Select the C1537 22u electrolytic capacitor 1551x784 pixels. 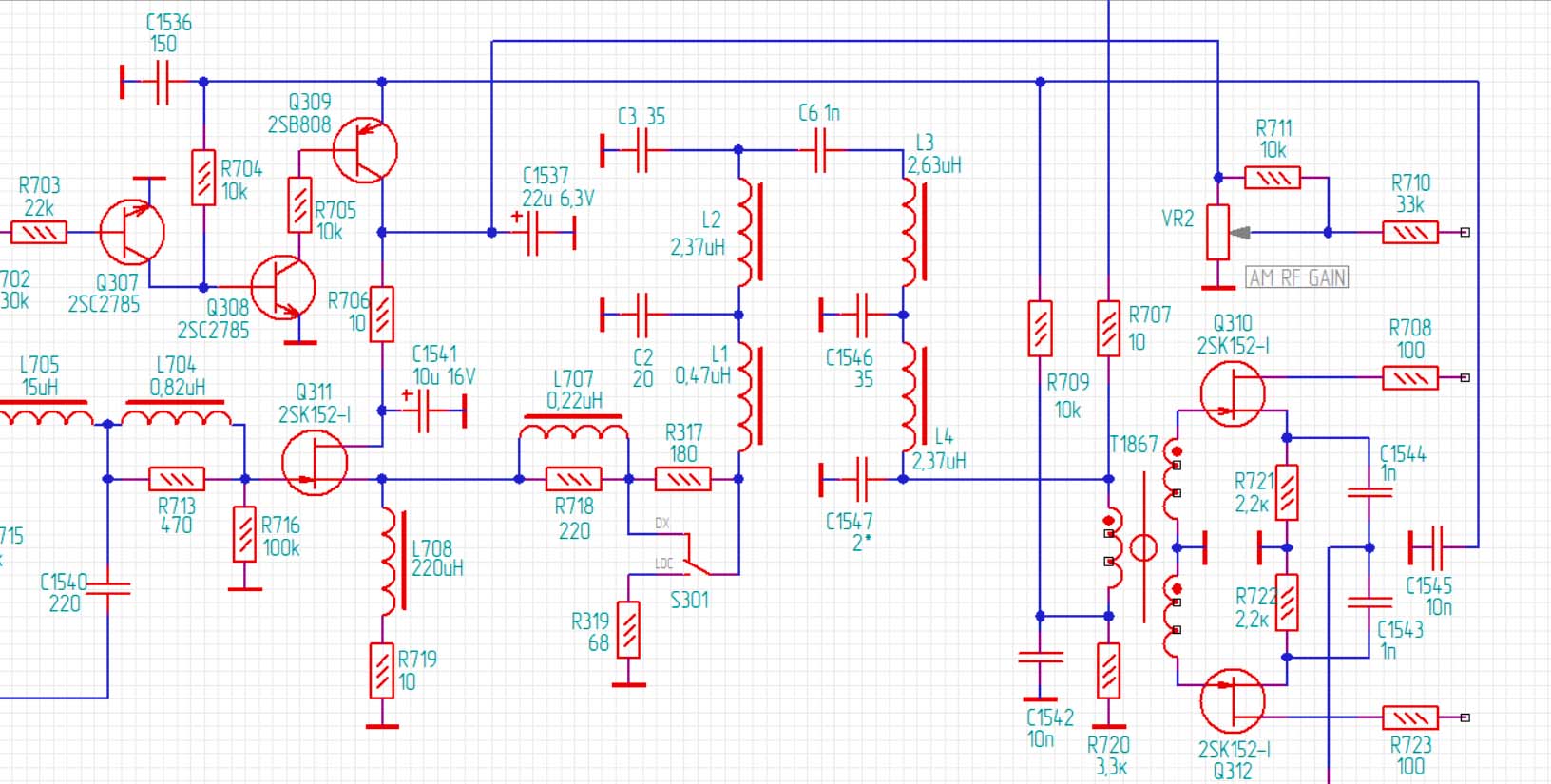(533, 233)
